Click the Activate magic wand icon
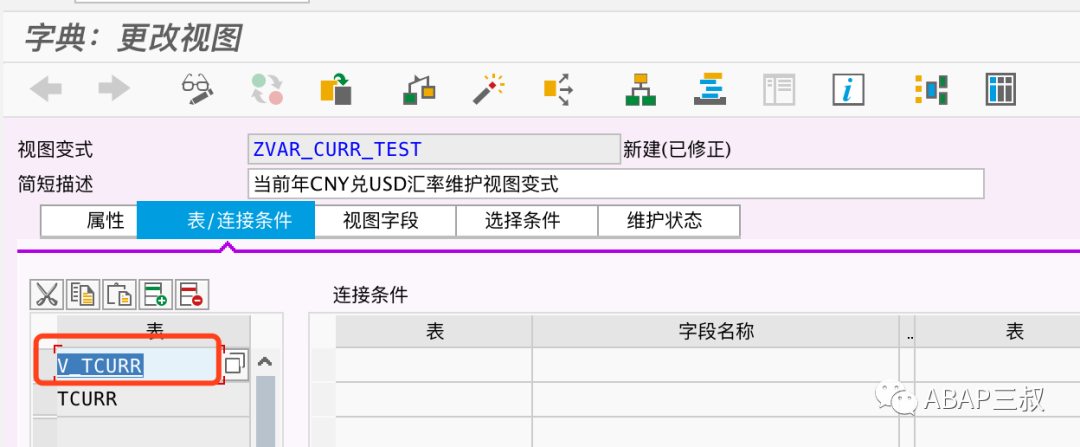Screen dimensions: 1080x447 (x=488, y=88)
